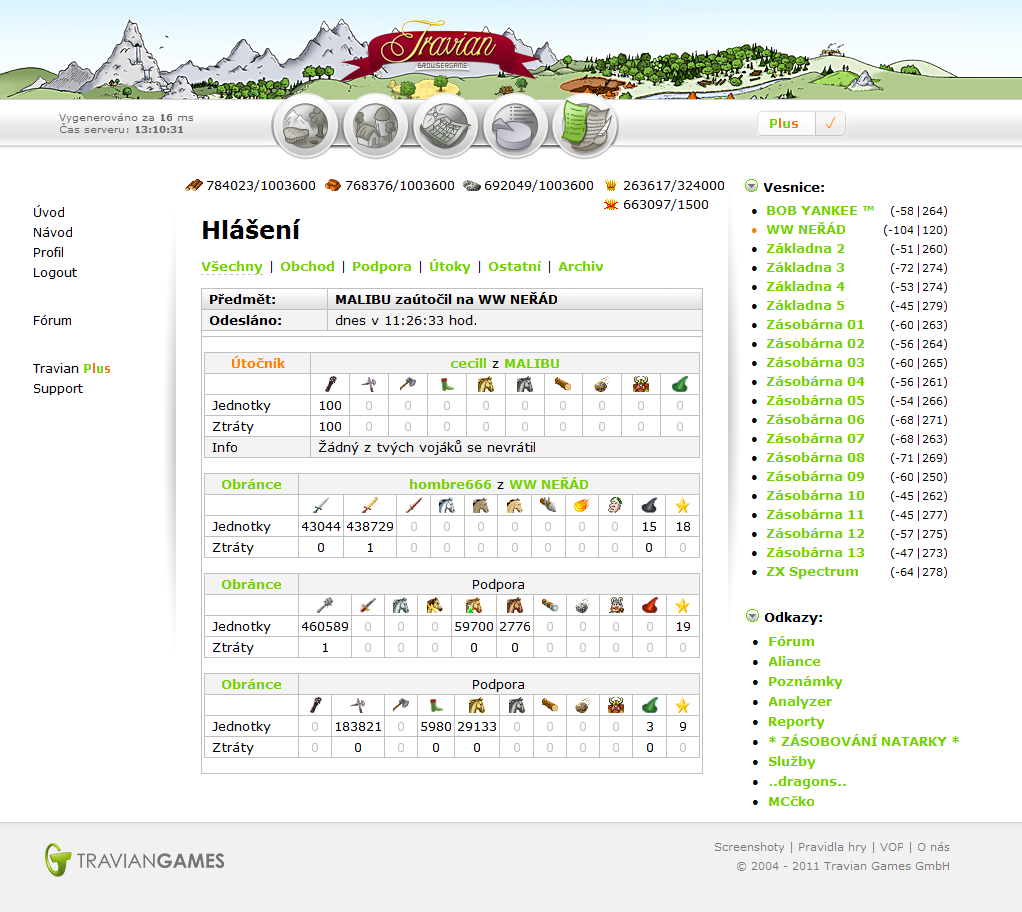Viewport: 1022px width, 912px height.
Task: Switch to the Útoky reports tab
Action: [x=449, y=267]
